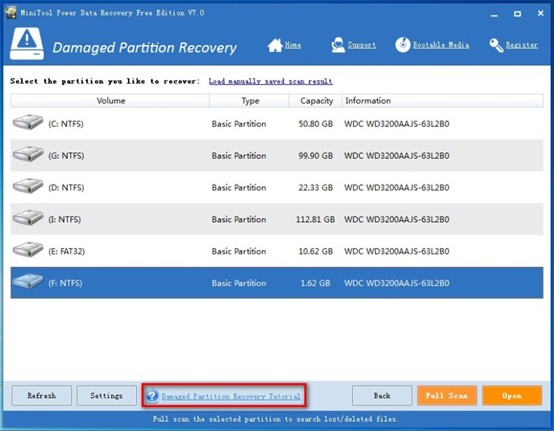Open the Support link
The width and height of the screenshot is (554, 431).
pos(362,45)
